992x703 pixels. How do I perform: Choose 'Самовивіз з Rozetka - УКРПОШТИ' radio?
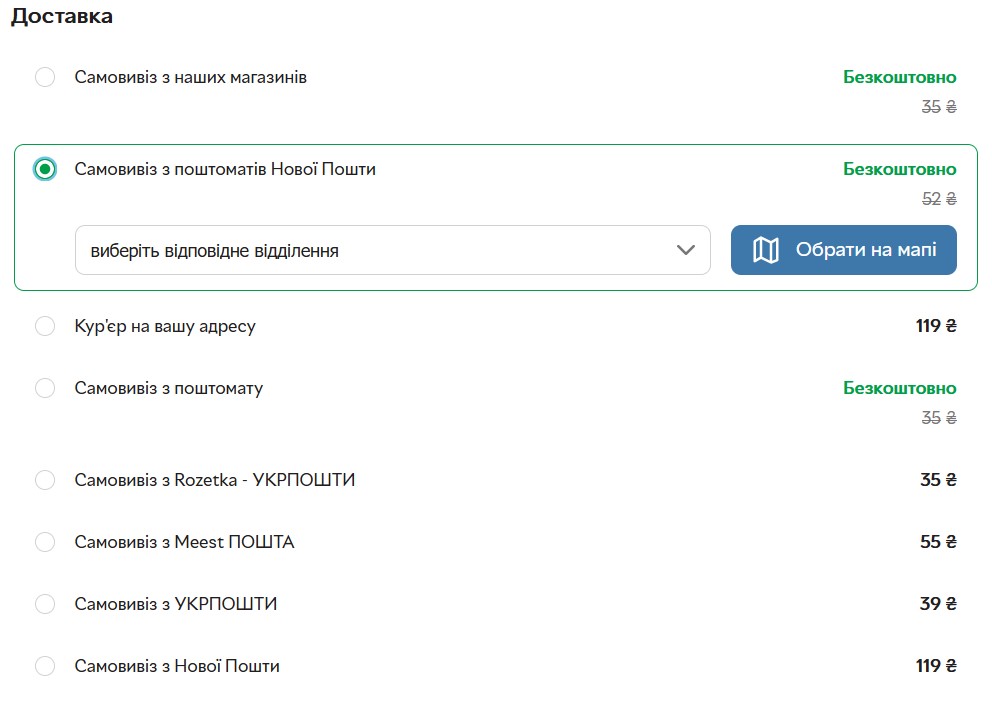pyautogui.click(x=45, y=480)
